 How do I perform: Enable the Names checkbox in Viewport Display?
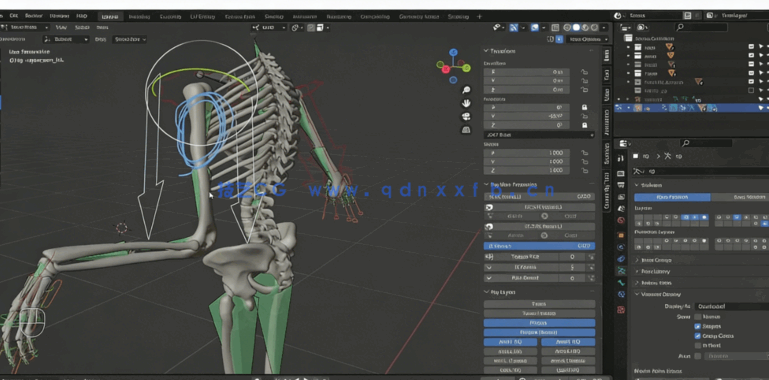[x=697, y=317]
